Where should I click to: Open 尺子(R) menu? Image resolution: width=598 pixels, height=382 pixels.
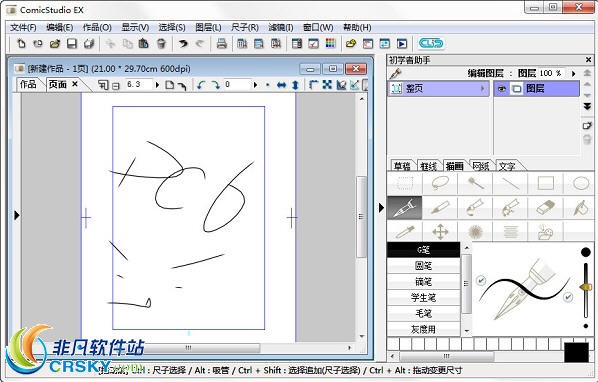[x=245, y=27]
